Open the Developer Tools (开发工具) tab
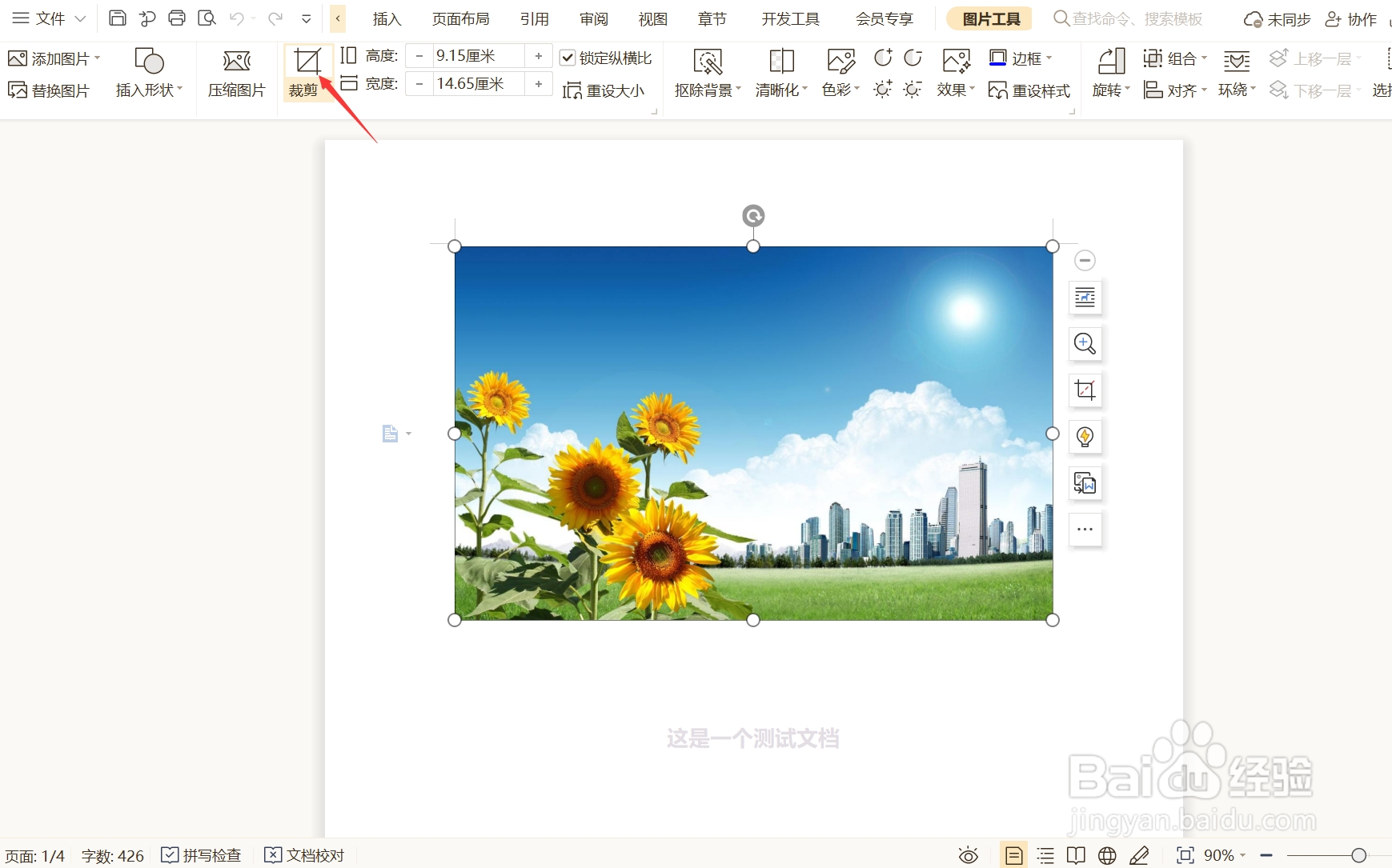 (x=790, y=18)
